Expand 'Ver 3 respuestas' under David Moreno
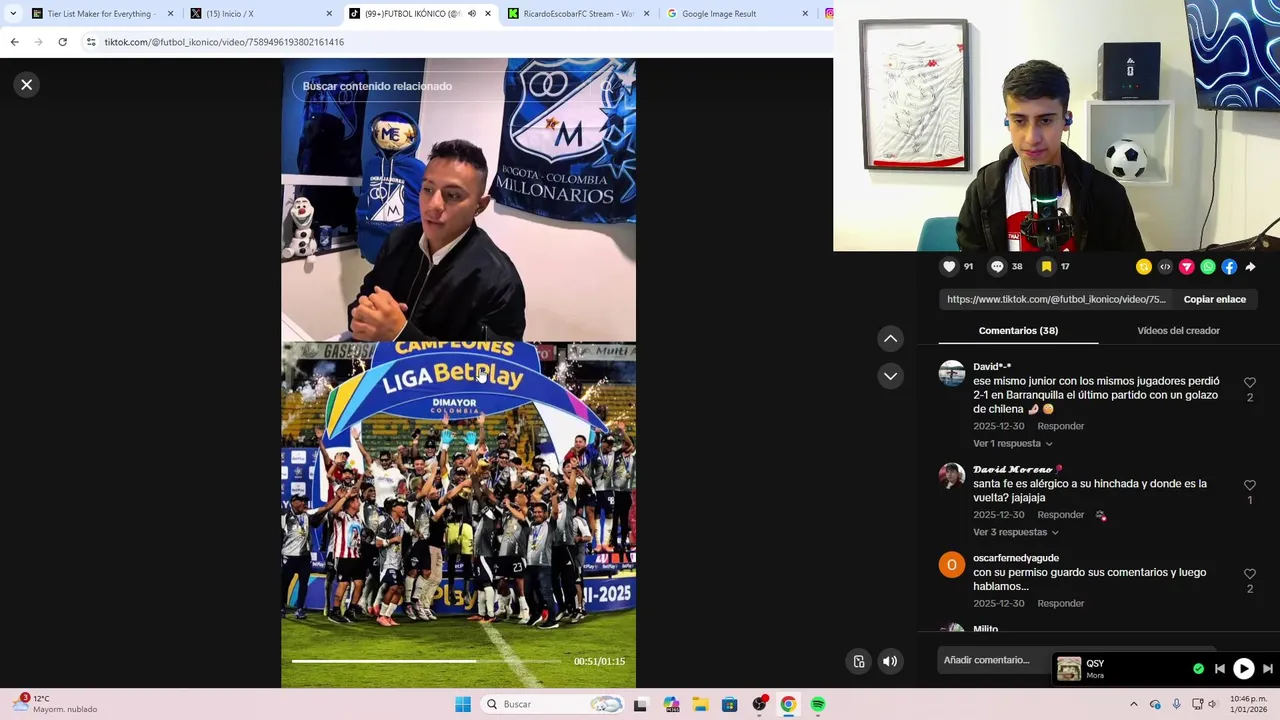 (x=1015, y=532)
